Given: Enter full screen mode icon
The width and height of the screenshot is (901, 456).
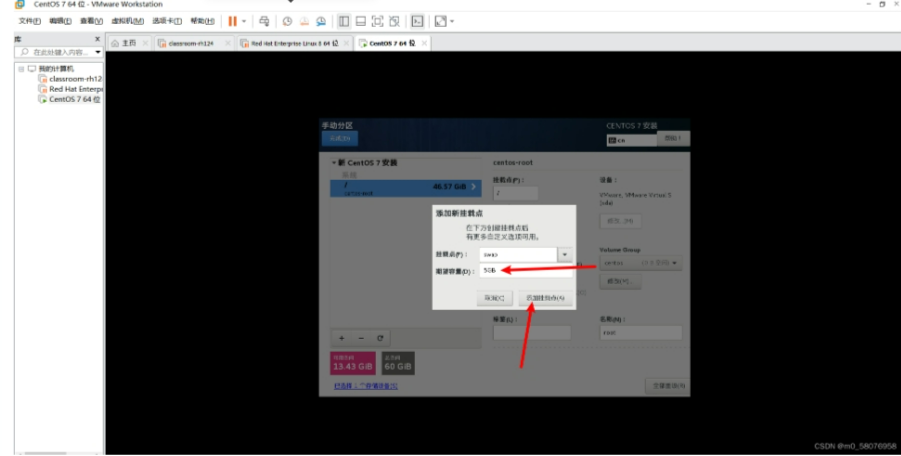Looking at the screenshot, I should pos(378,21).
